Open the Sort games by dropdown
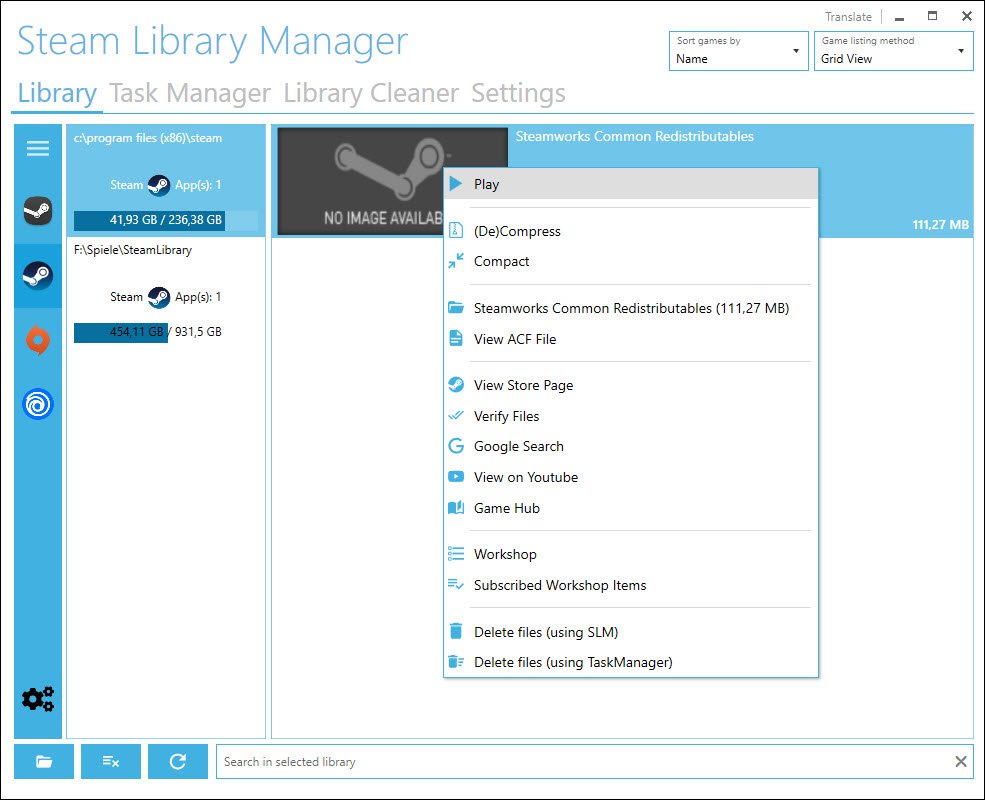The height and width of the screenshot is (800, 985). (739, 51)
